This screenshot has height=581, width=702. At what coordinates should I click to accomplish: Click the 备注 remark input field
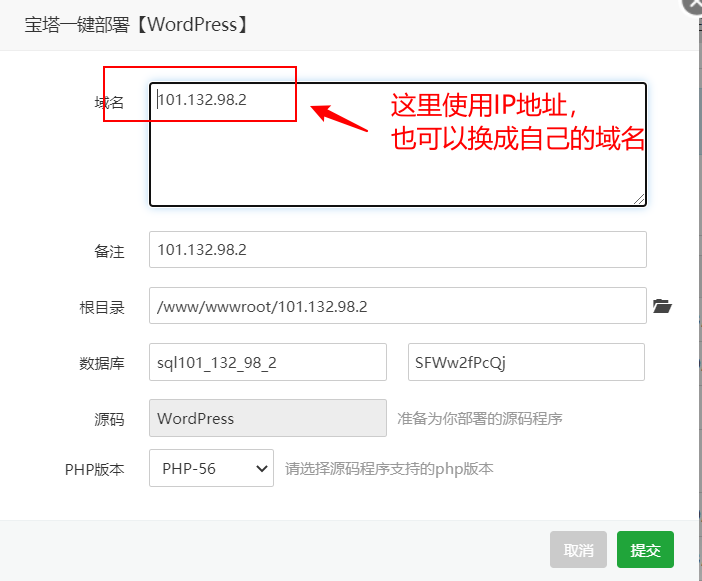pos(398,250)
